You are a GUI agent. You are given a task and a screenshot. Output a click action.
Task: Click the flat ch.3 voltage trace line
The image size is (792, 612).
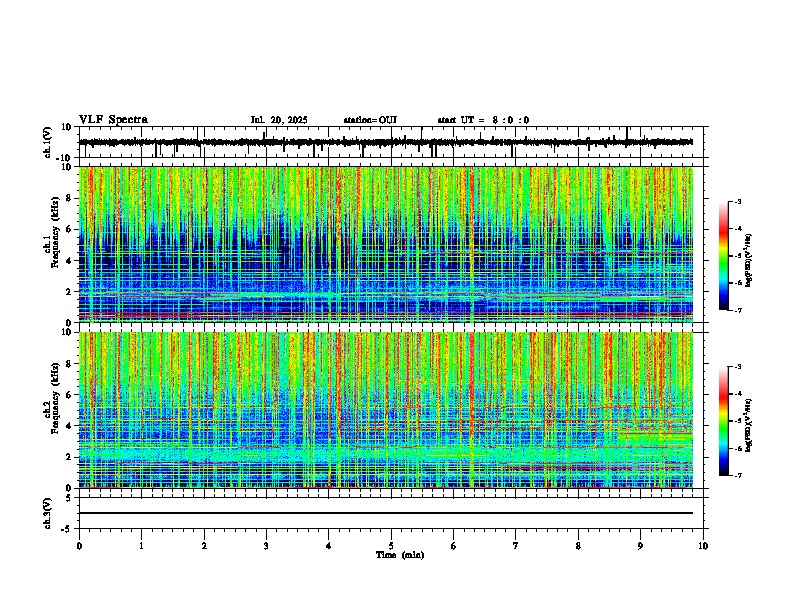386,513
